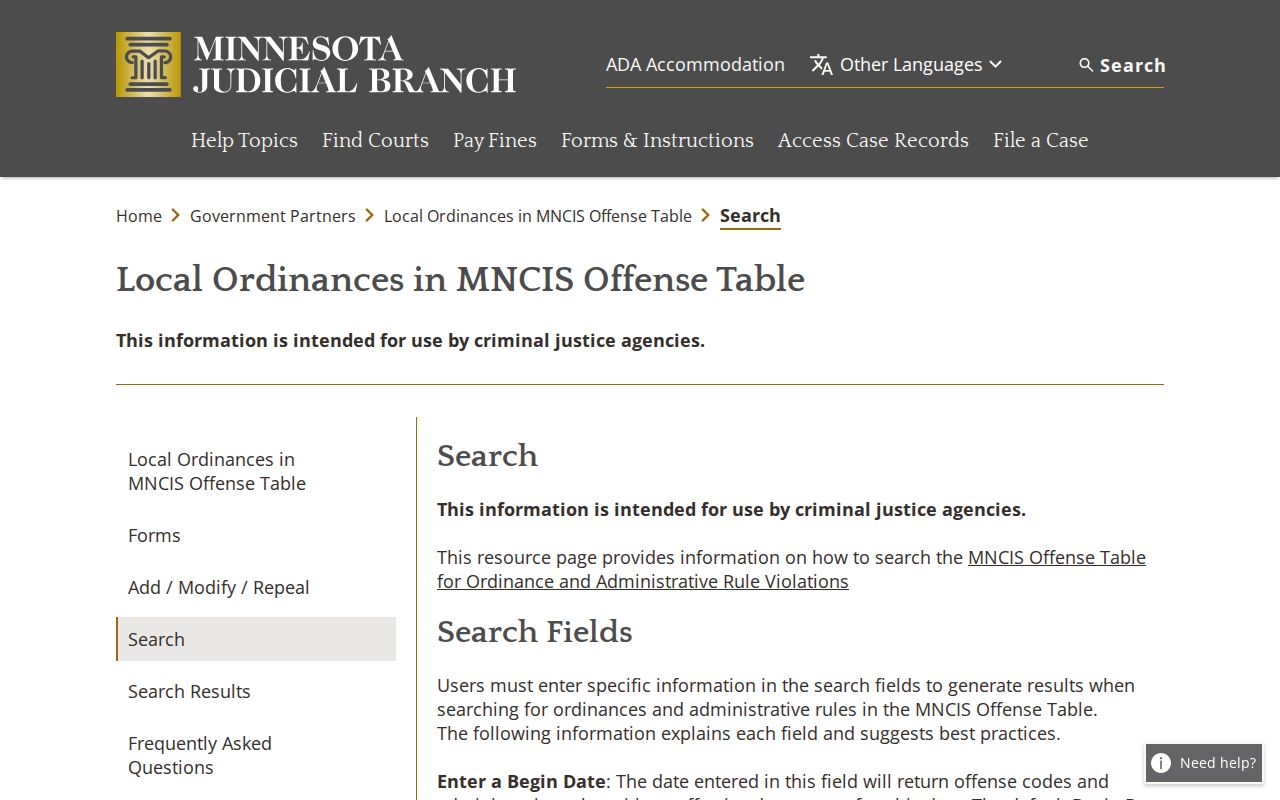The height and width of the screenshot is (800, 1280).
Task: Go to Home breadcrumb
Action: tap(139, 216)
